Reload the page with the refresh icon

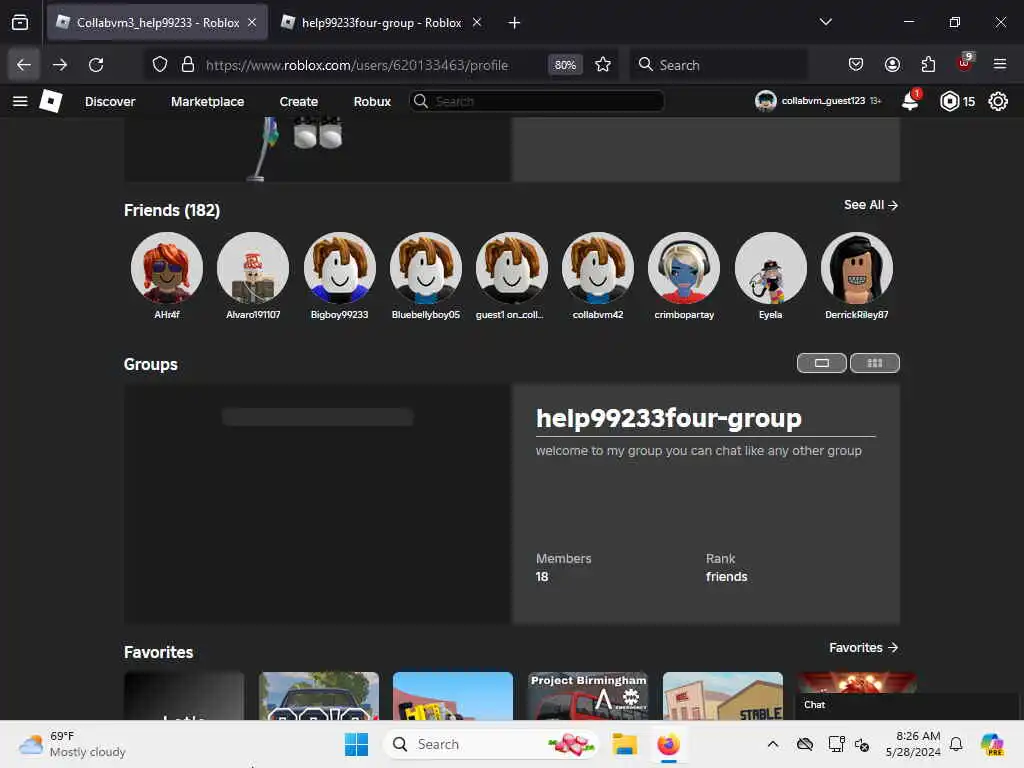[x=96, y=65]
